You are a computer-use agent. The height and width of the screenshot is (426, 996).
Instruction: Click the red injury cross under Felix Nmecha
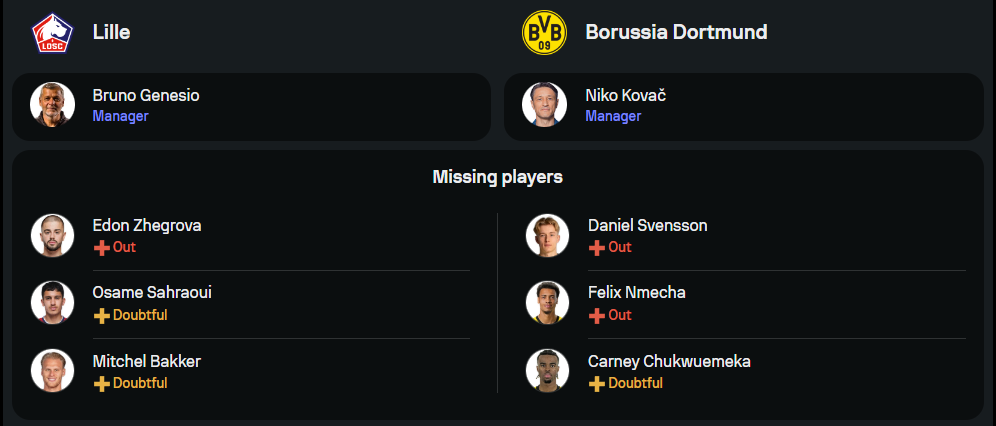coord(597,315)
